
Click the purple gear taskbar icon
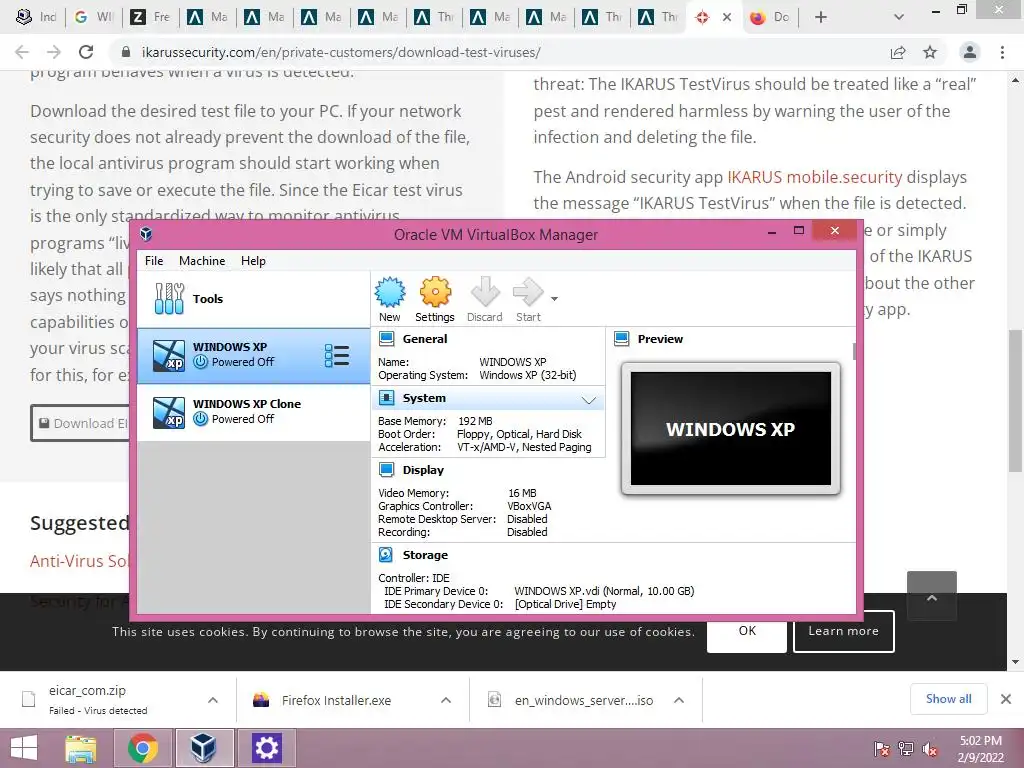pos(266,748)
